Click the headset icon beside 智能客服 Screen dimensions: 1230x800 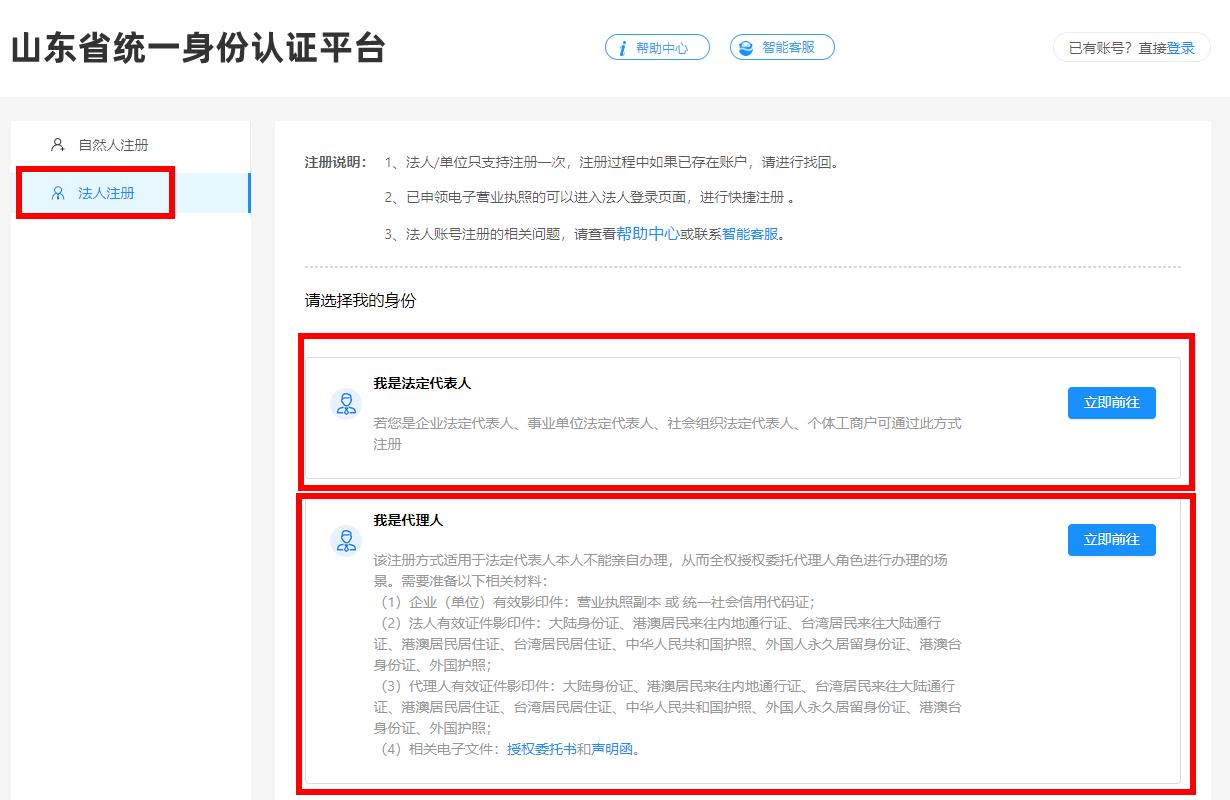pyautogui.click(x=746, y=48)
